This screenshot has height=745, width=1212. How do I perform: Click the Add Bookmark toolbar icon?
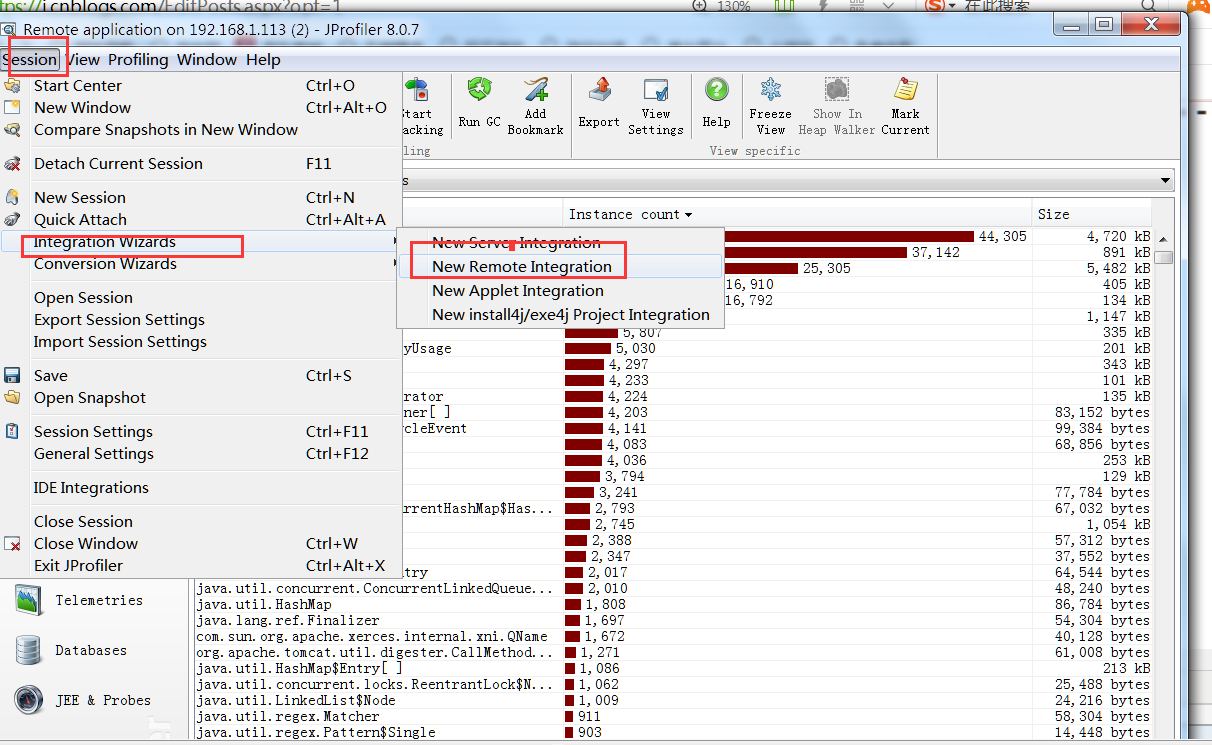coord(535,90)
